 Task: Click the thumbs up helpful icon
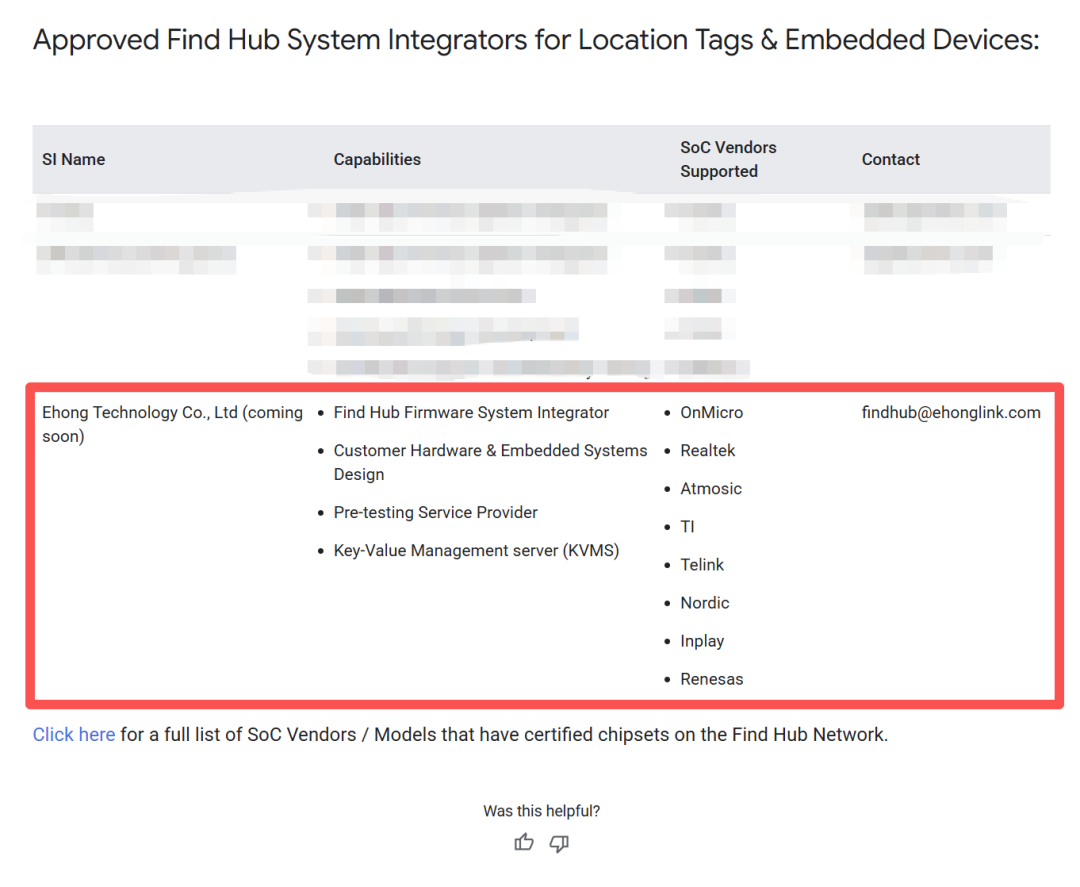pos(523,842)
